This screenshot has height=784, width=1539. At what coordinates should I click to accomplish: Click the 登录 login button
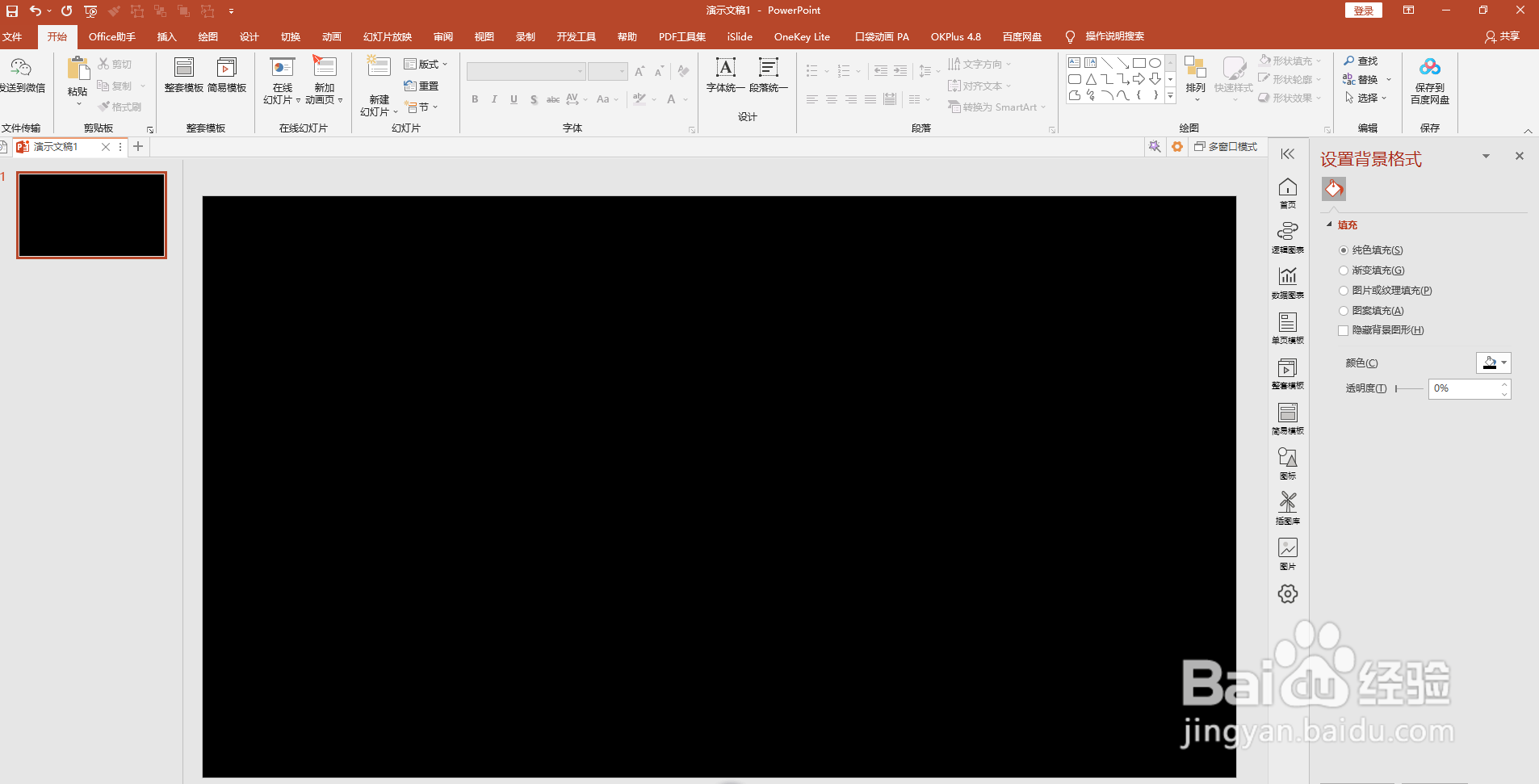(1364, 10)
